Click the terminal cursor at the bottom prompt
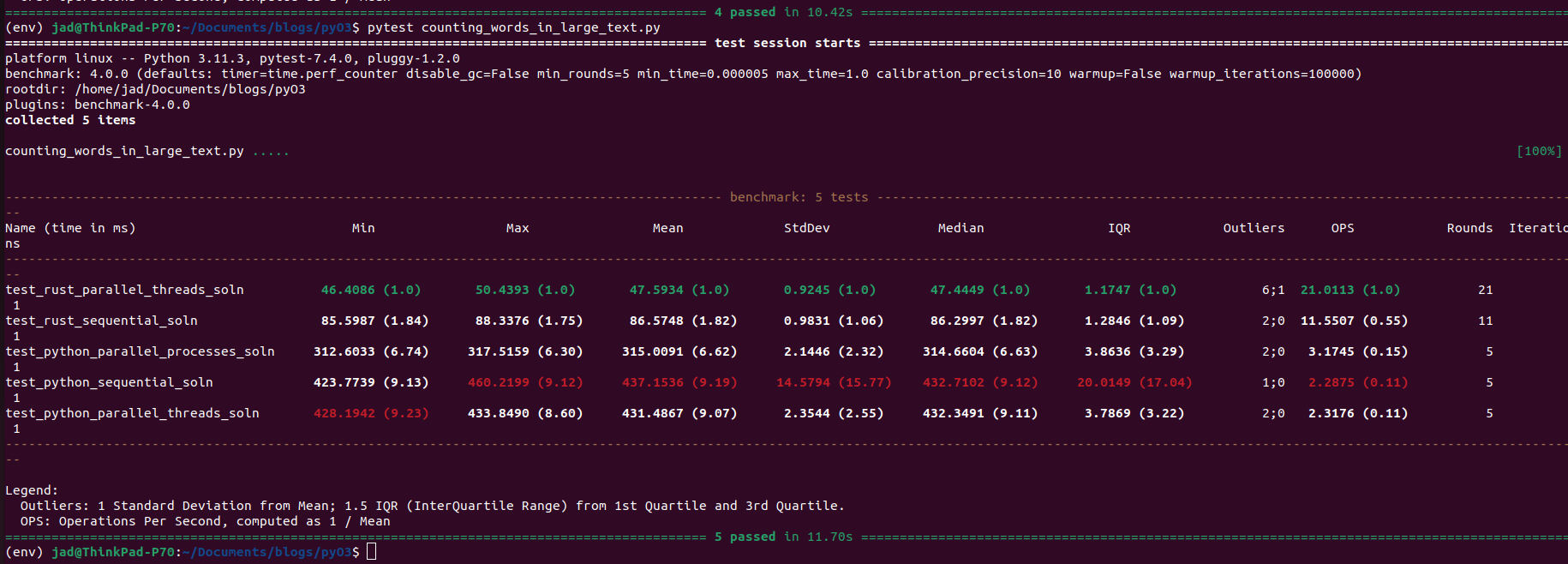The width and height of the screenshot is (1568, 564). click(371, 551)
